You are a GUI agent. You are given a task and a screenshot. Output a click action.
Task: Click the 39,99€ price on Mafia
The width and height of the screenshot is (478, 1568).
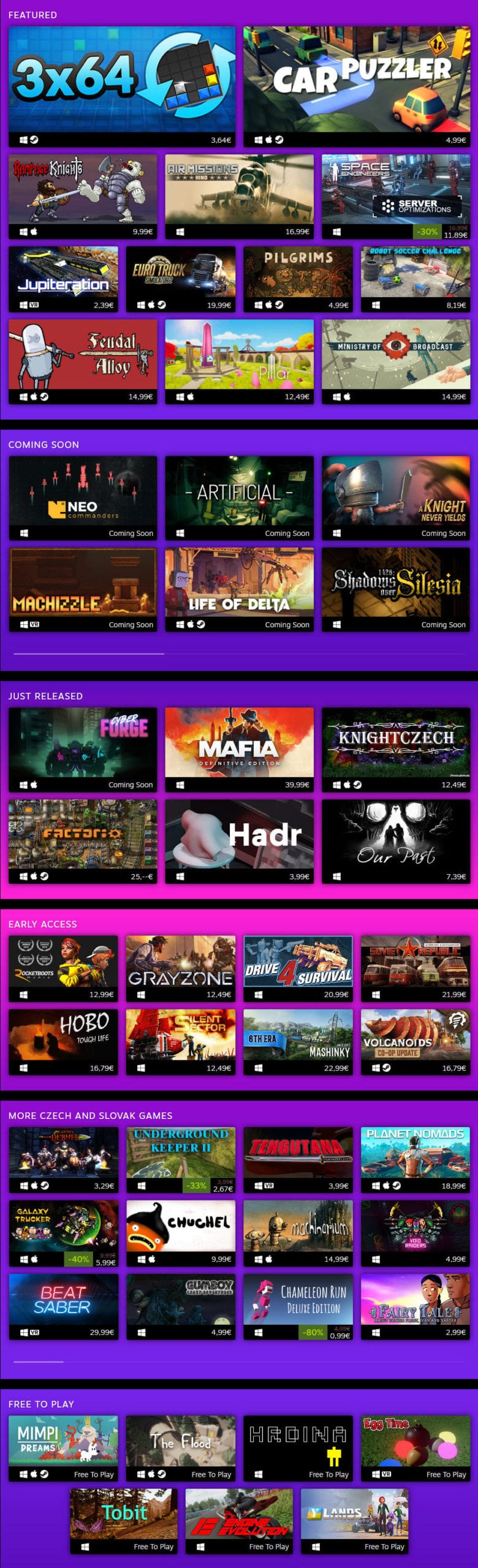click(297, 785)
